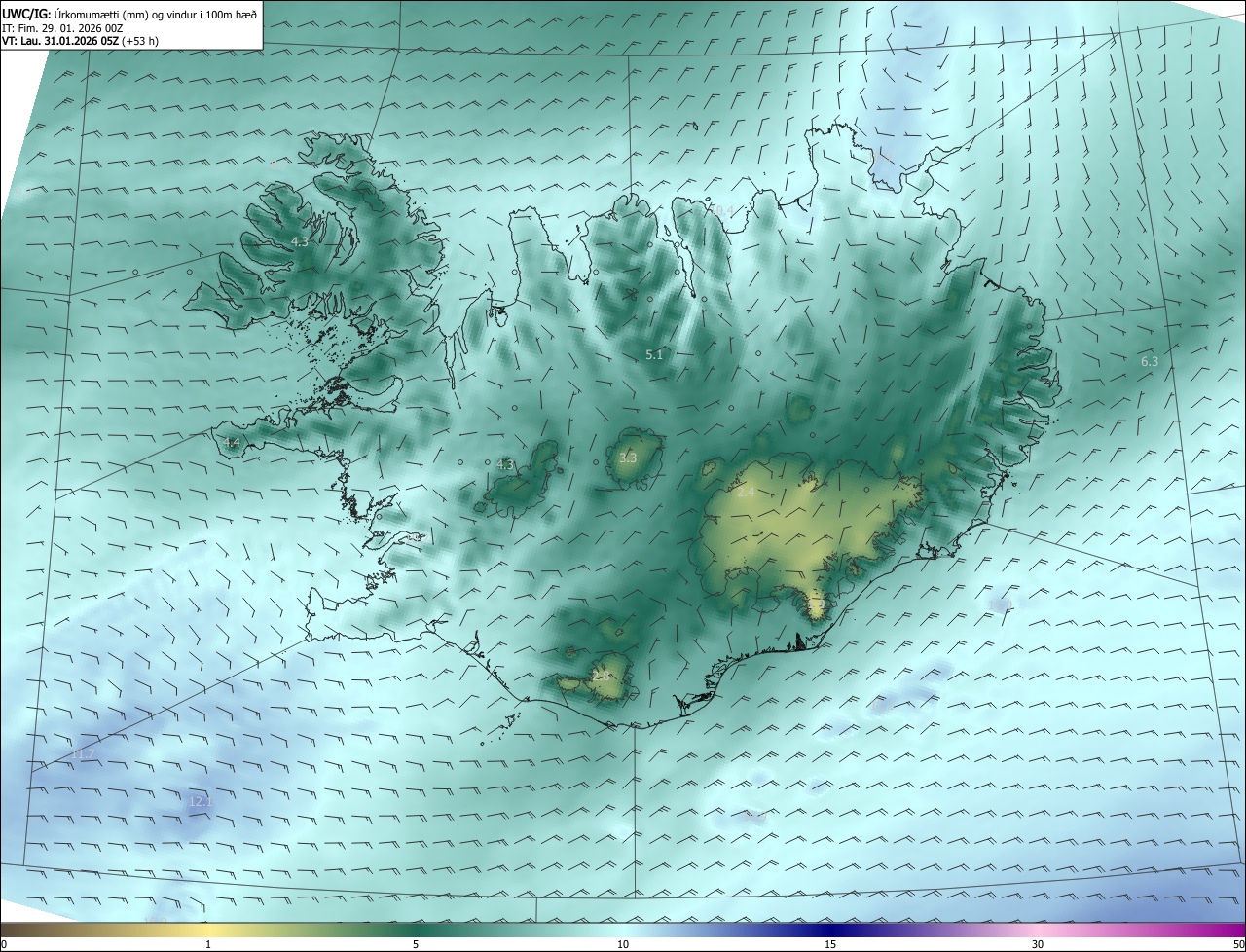1246x952 pixels.
Task: Click the map title "UWC/IG: Úrkomumætti (mm) og vindur í 100m hæð"
Action: (x=129, y=14)
